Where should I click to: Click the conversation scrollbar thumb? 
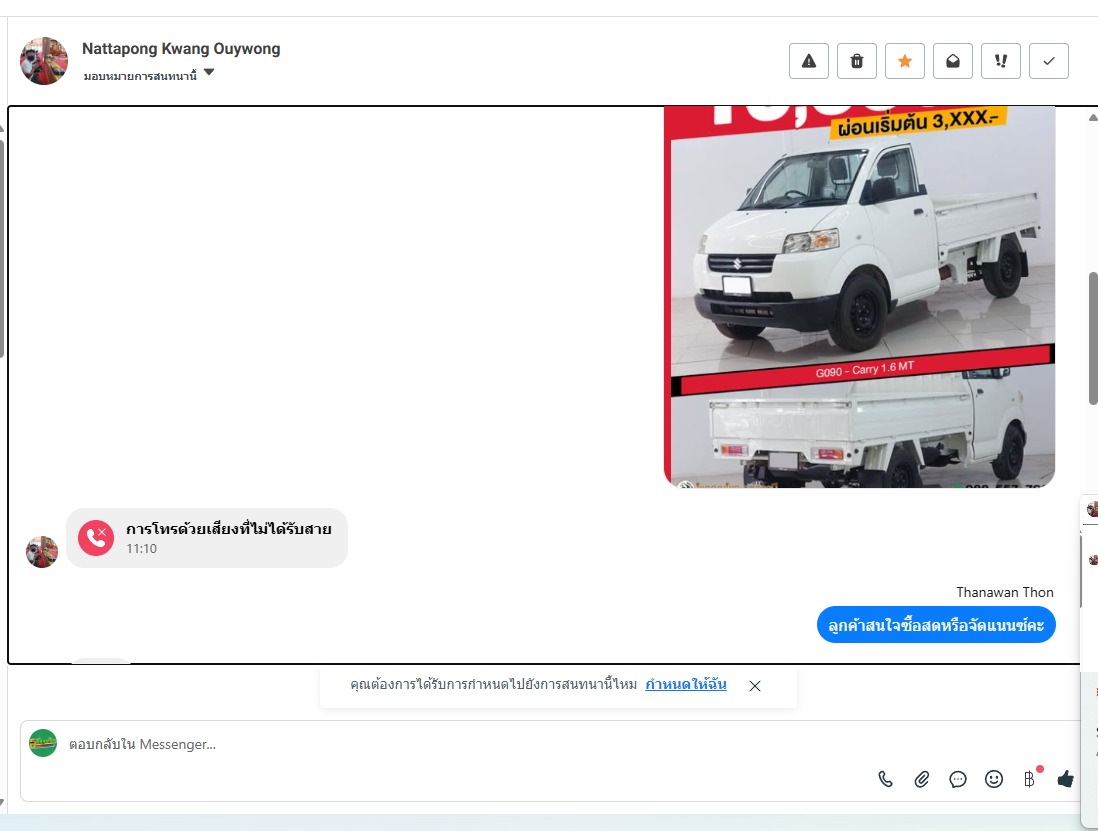(1093, 337)
